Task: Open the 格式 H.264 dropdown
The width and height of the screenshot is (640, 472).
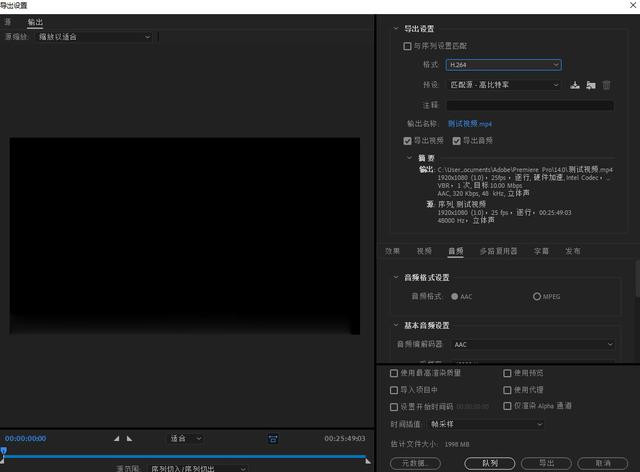Action: (503, 65)
